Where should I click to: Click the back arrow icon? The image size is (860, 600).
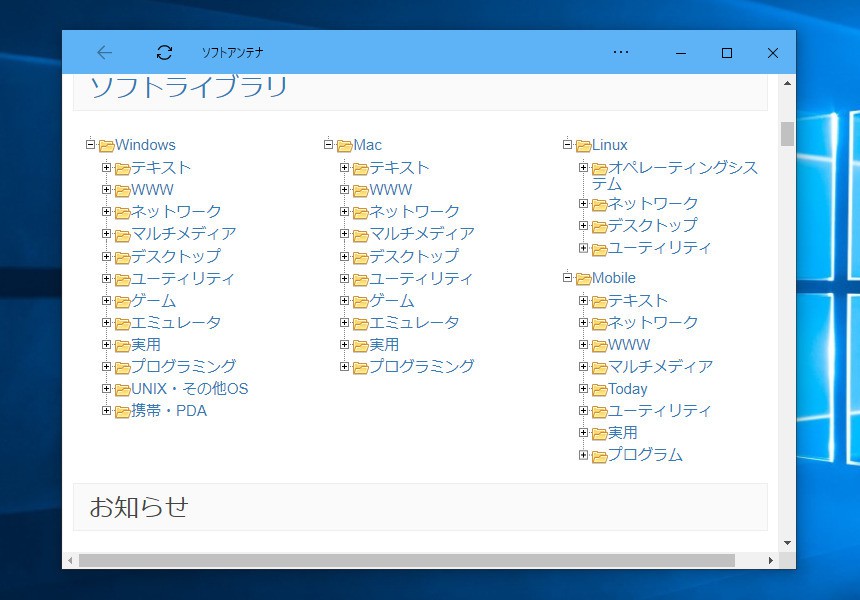[x=104, y=53]
